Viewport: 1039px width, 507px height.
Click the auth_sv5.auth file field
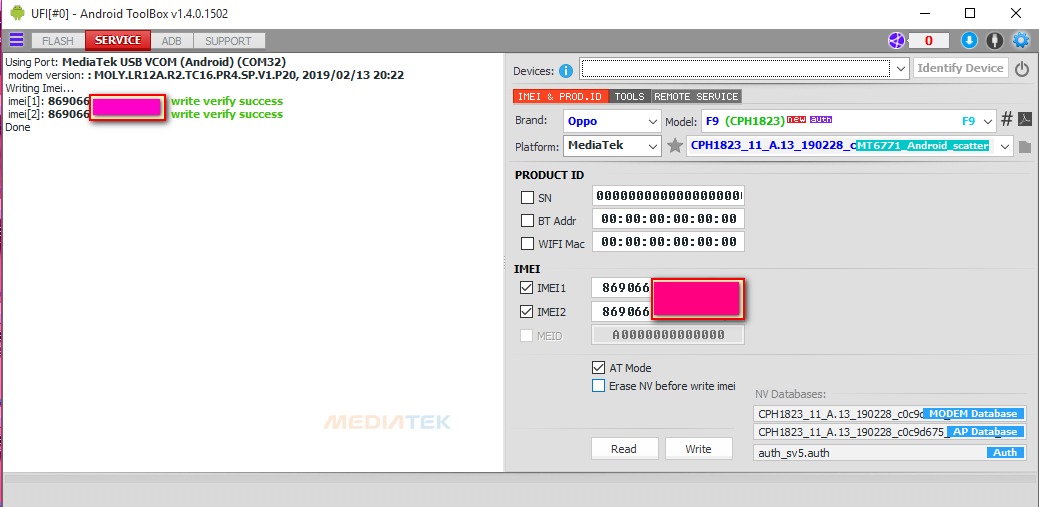click(890, 453)
